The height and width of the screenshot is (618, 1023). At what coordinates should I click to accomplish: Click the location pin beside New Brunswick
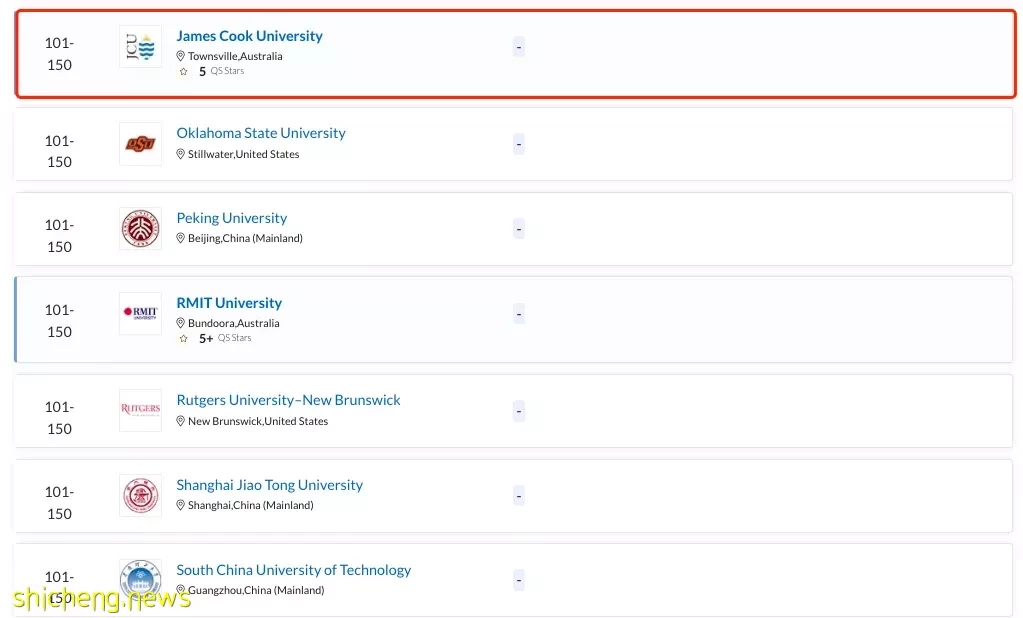click(181, 421)
